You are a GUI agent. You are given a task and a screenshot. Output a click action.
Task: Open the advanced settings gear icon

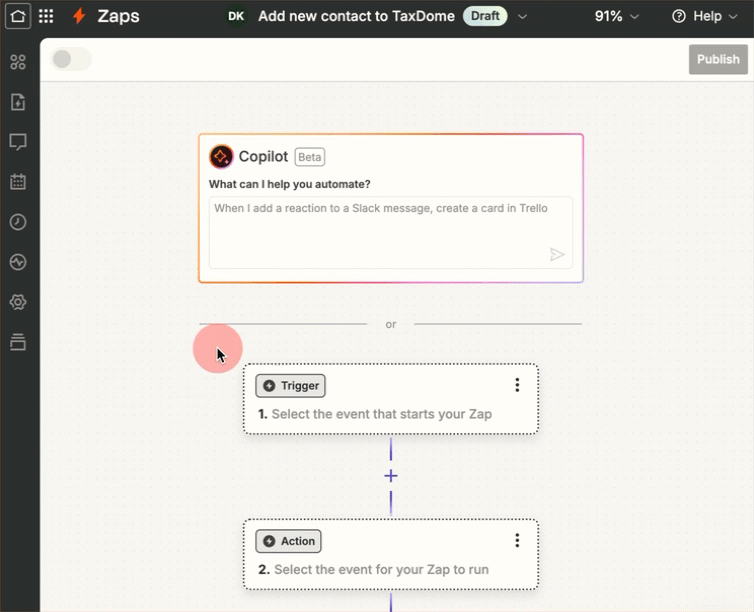[x=17, y=302]
